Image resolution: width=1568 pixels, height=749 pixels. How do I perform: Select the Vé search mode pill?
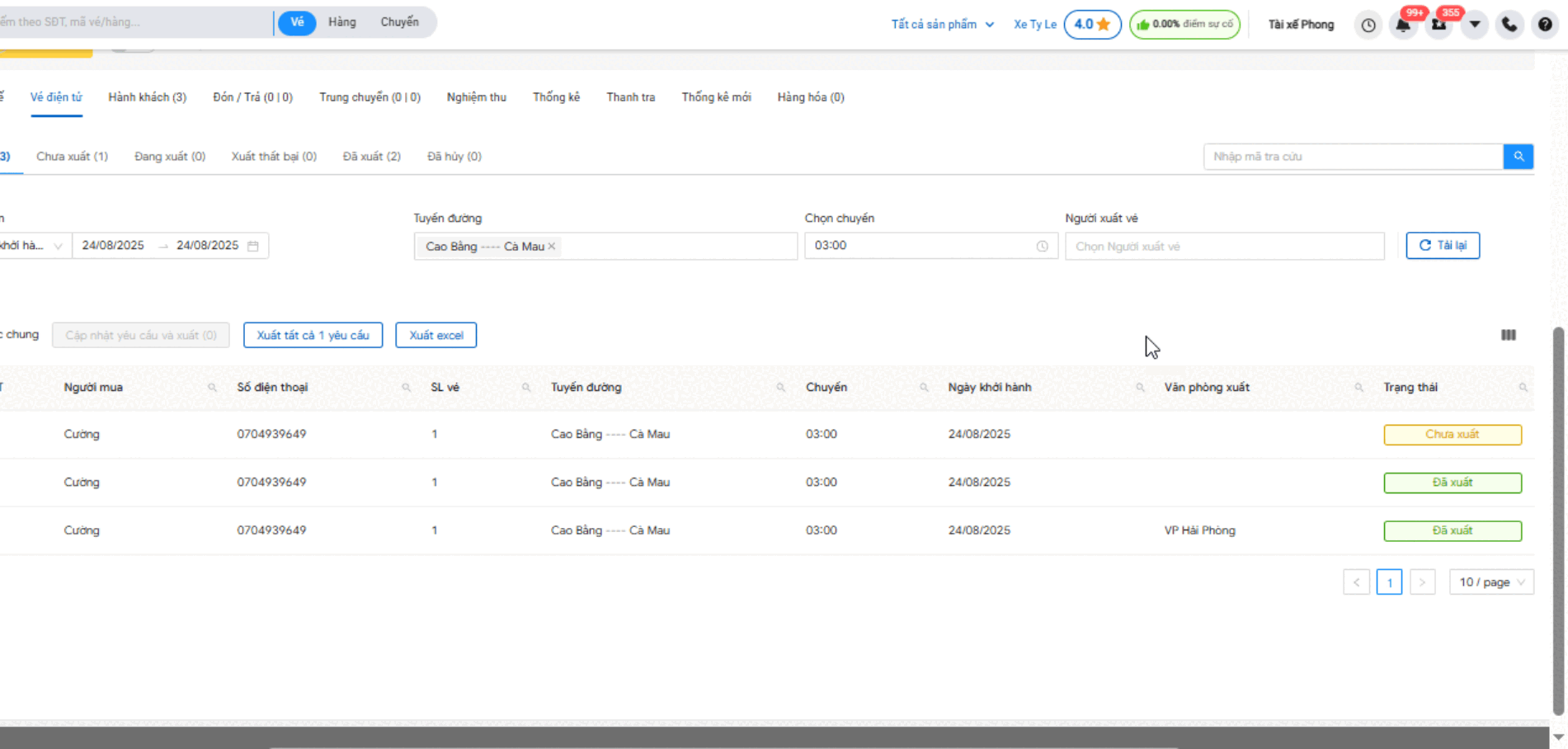(x=297, y=22)
